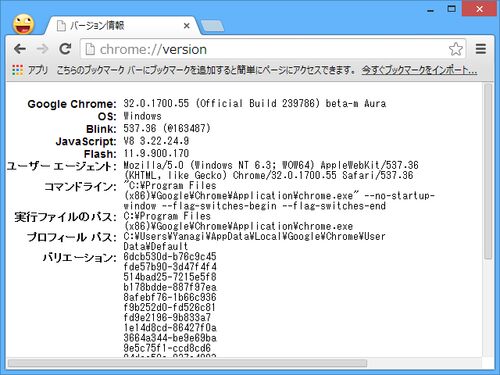Viewport: 500px width, 375px height.
Task: Go back with the back arrow
Action: click(20, 49)
